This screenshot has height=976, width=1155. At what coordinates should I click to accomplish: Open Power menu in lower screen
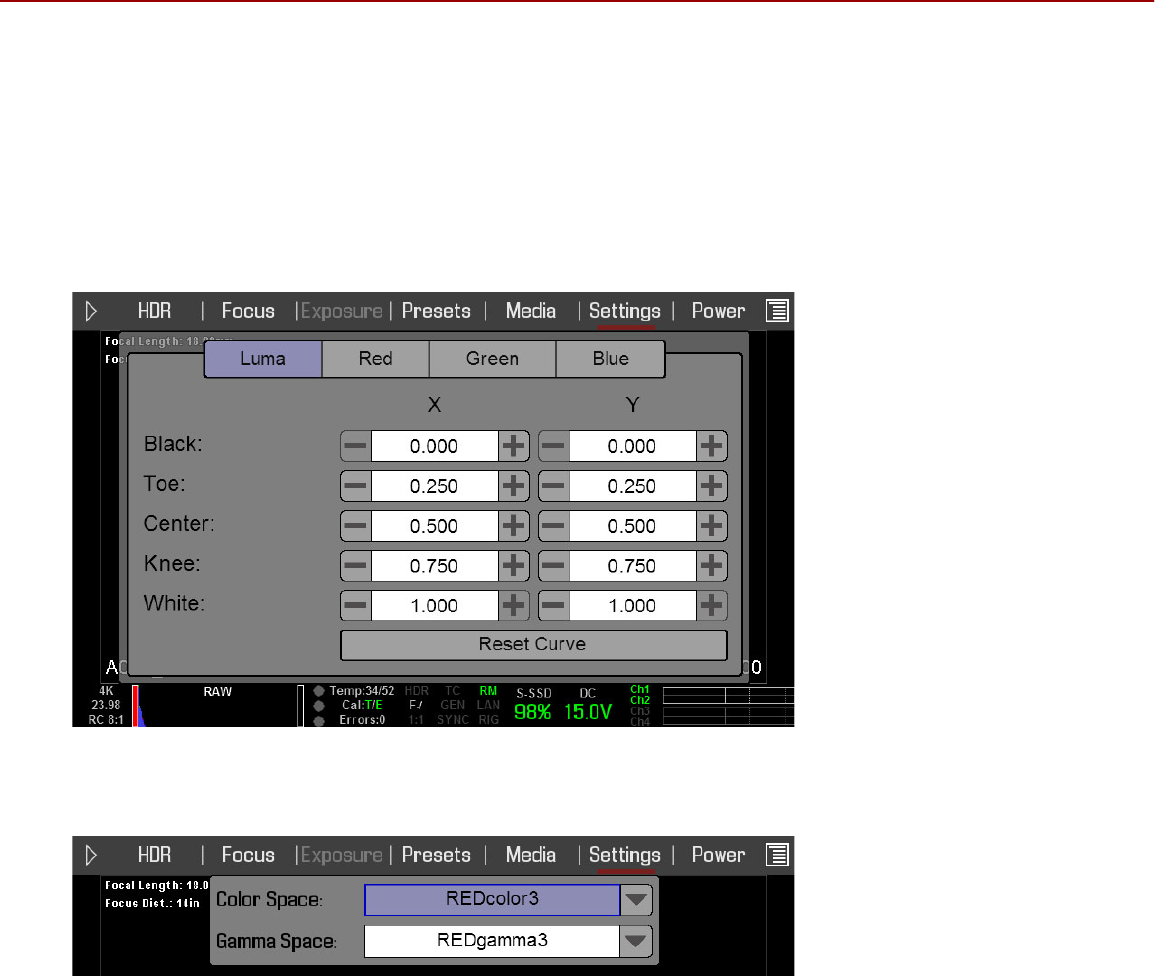(718, 854)
